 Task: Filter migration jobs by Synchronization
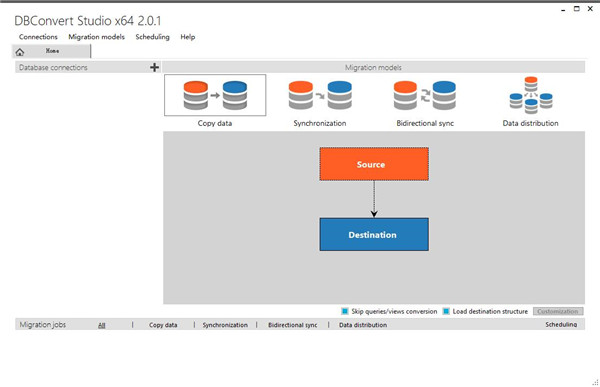pyautogui.click(x=225, y=325)
